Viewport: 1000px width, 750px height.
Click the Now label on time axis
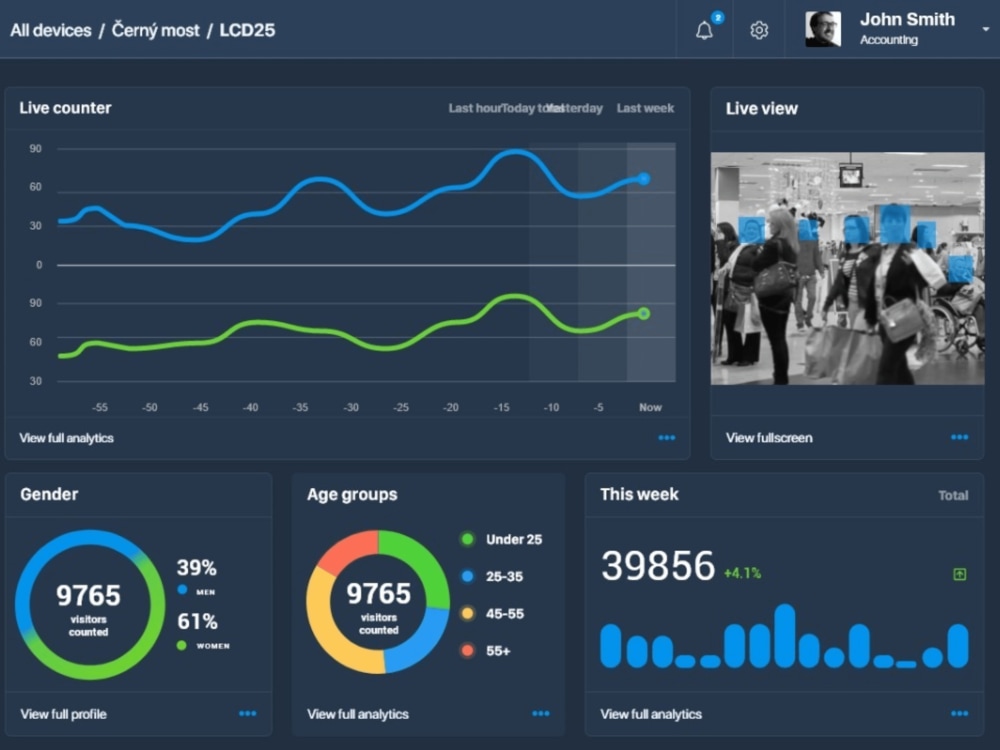tap(651, 408)
